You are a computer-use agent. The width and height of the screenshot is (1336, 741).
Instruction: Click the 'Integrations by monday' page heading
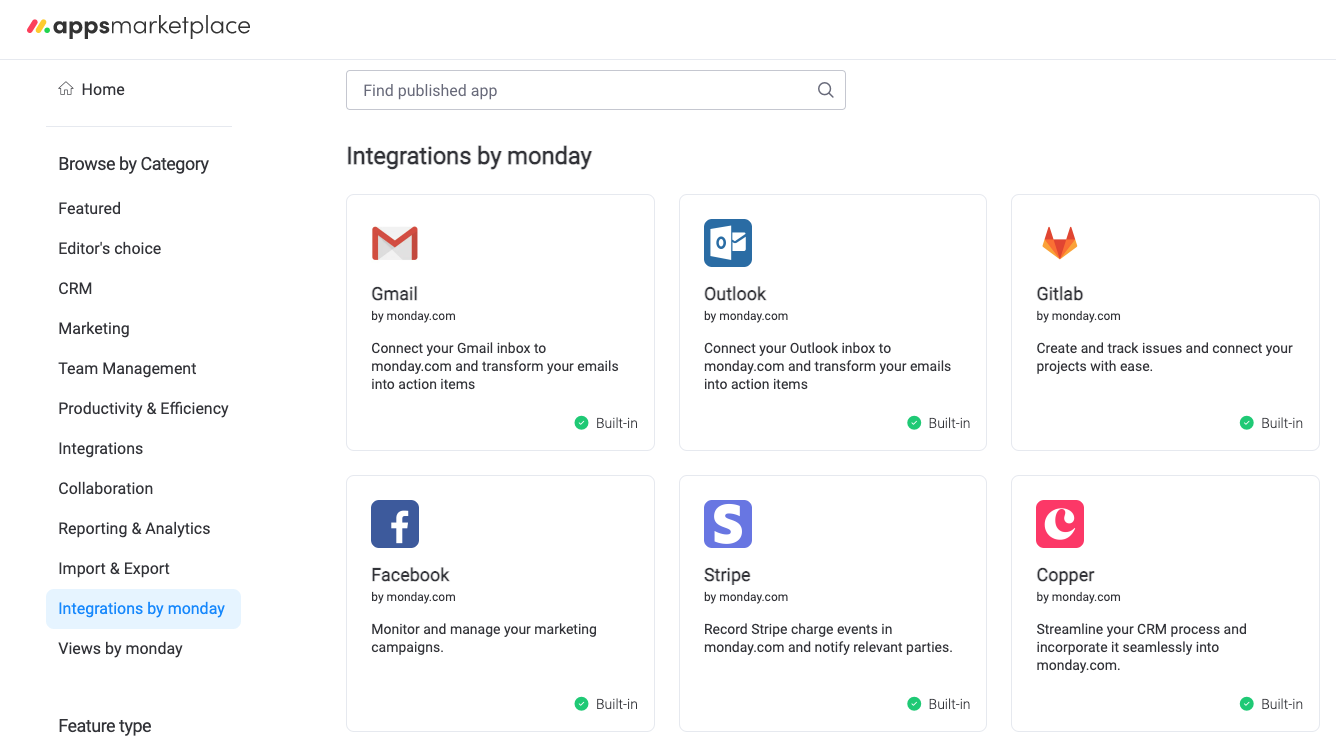pos(469,156)
